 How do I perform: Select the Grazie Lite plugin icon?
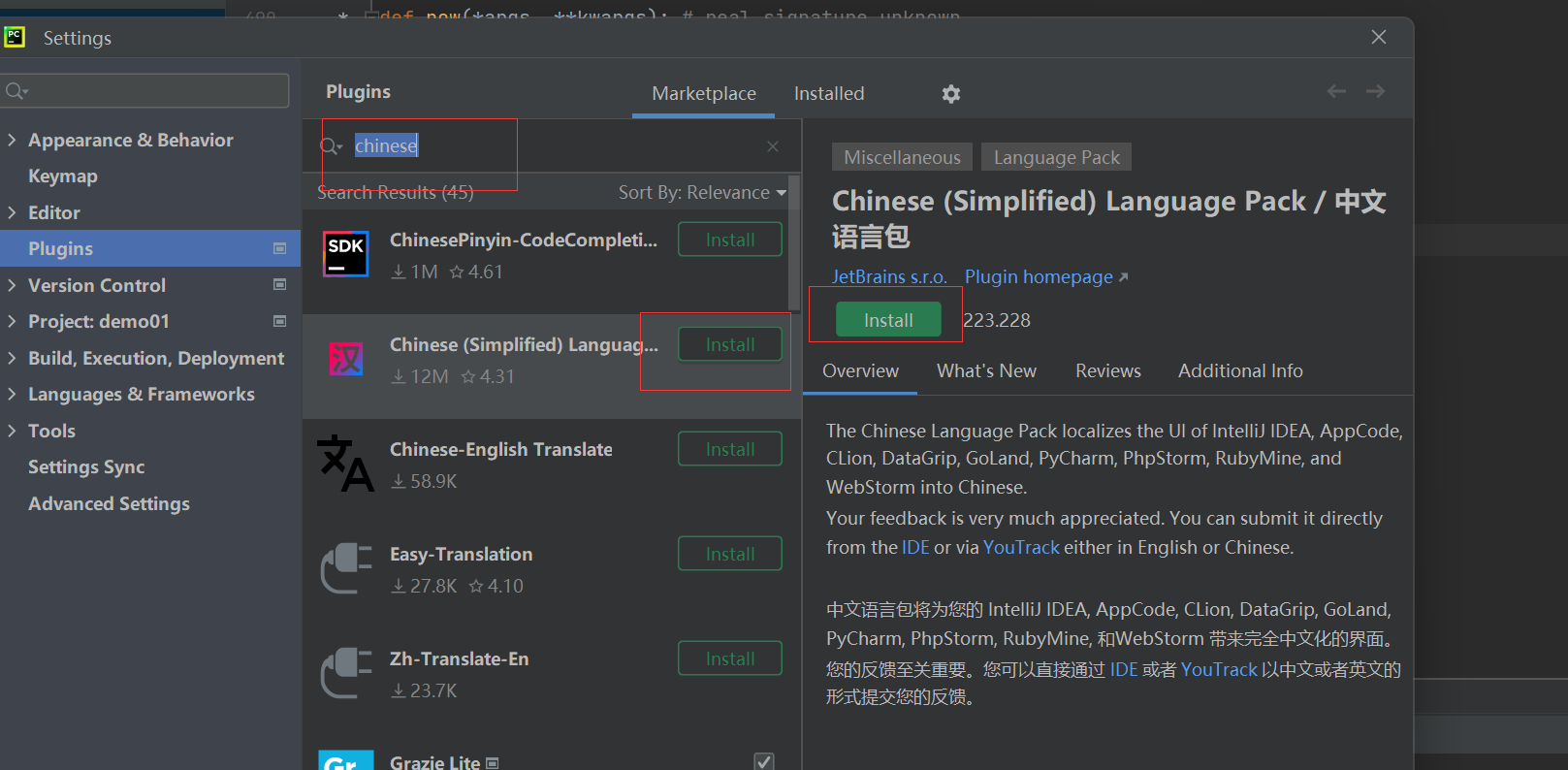(x=346, y=760)
